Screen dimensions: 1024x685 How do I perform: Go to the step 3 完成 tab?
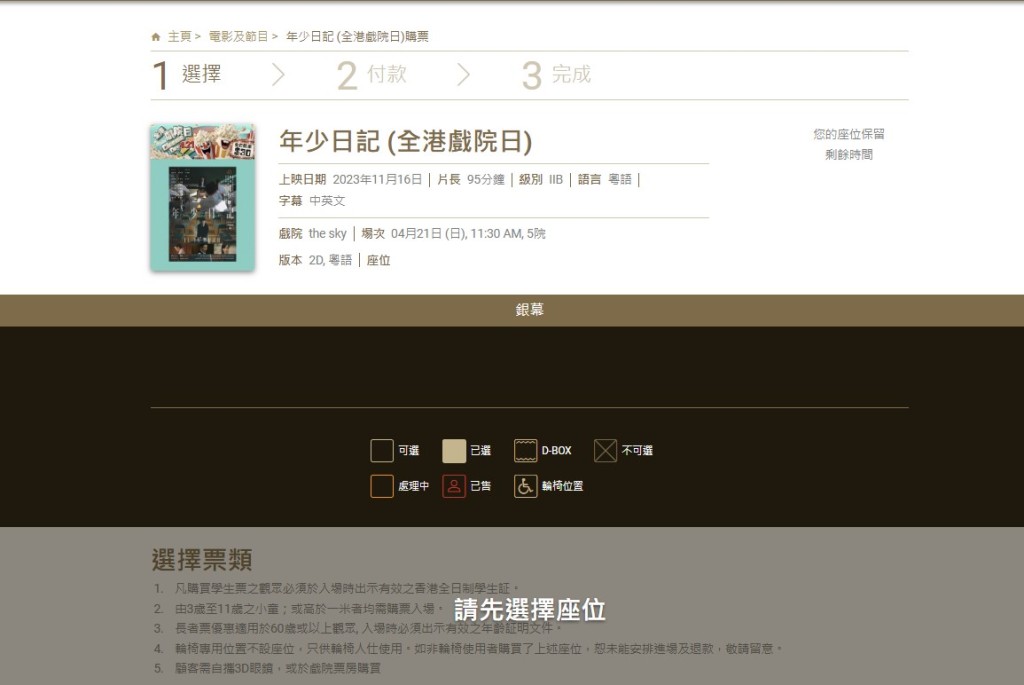coord(557,75)
